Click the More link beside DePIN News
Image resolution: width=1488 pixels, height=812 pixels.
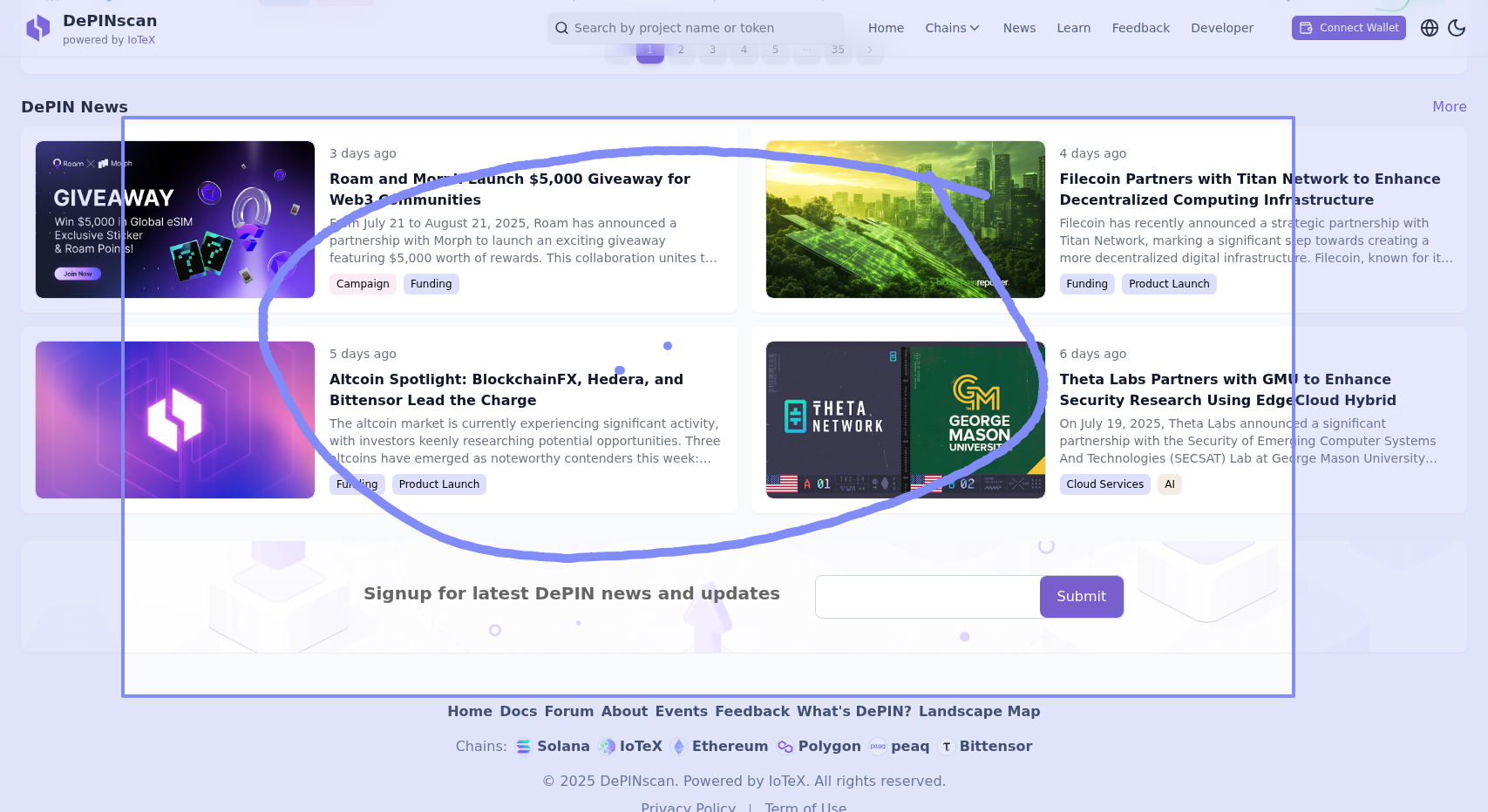coord(1449,106)
